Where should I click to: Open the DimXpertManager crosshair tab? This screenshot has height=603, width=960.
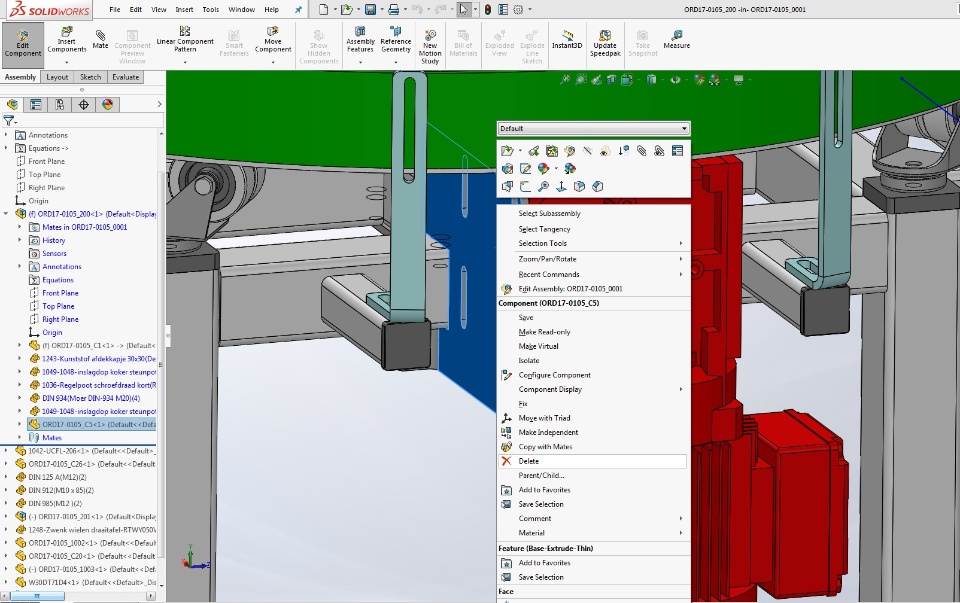click(83, 105)
